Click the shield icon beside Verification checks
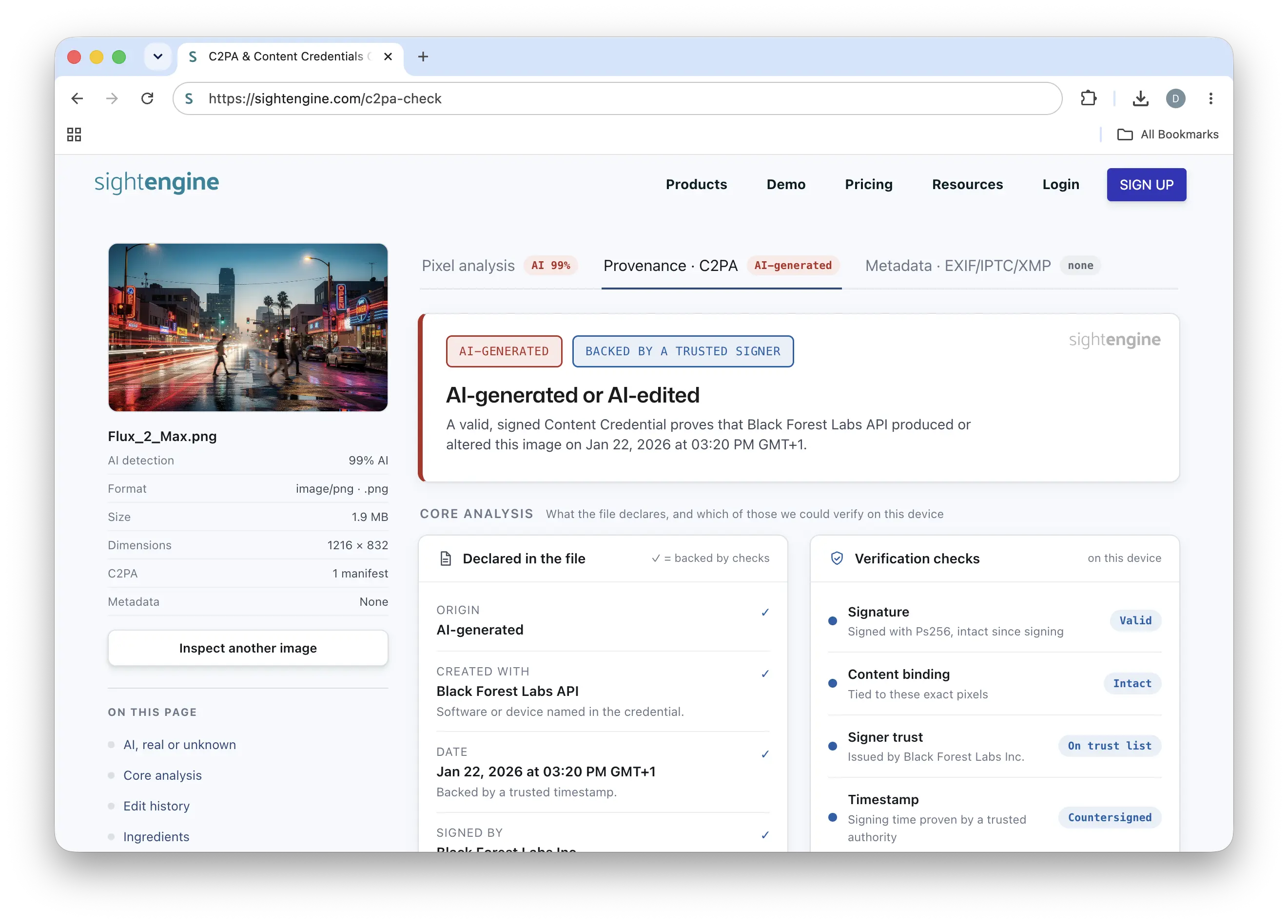 tap(837, 558)
